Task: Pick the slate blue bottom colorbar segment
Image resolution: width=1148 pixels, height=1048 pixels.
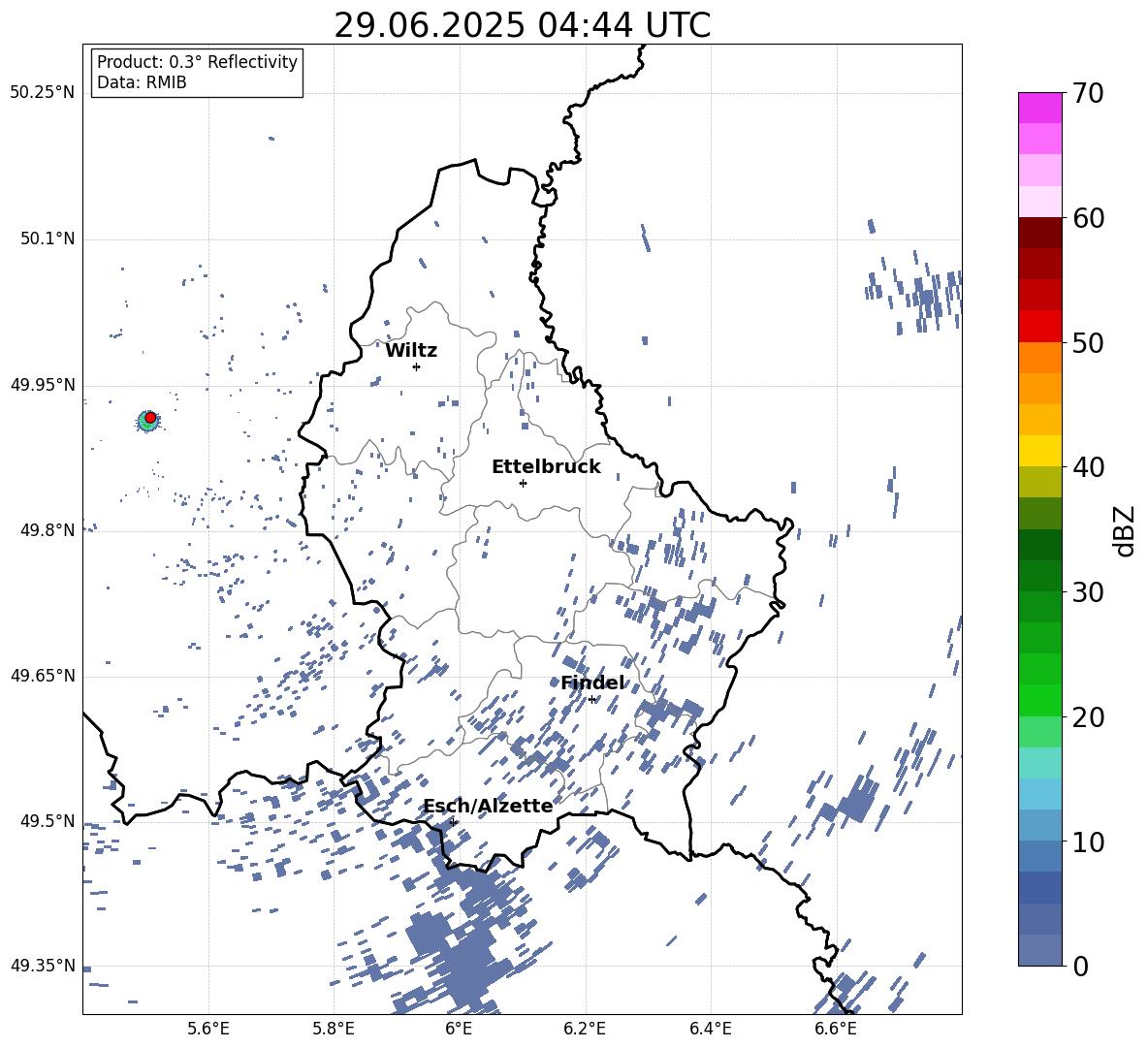Action: click(1039, 950)
